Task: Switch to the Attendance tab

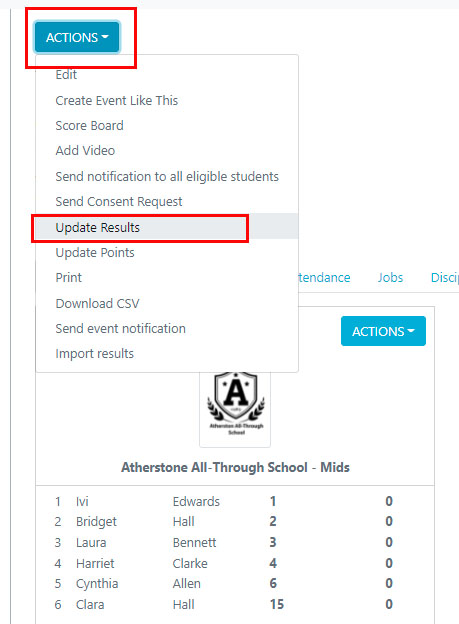Action: tap(324, 278)
